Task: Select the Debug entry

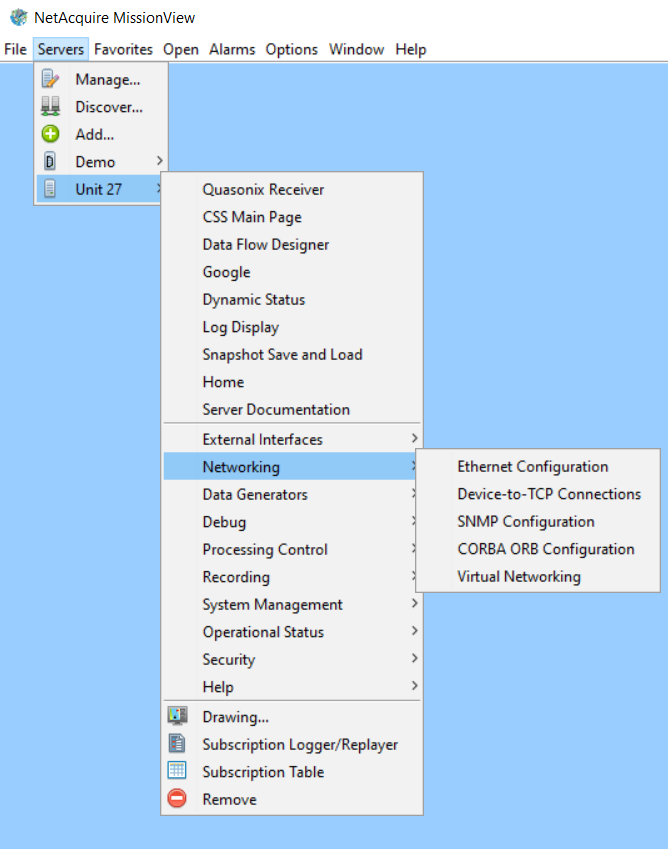Action: [x=290, y=521]
